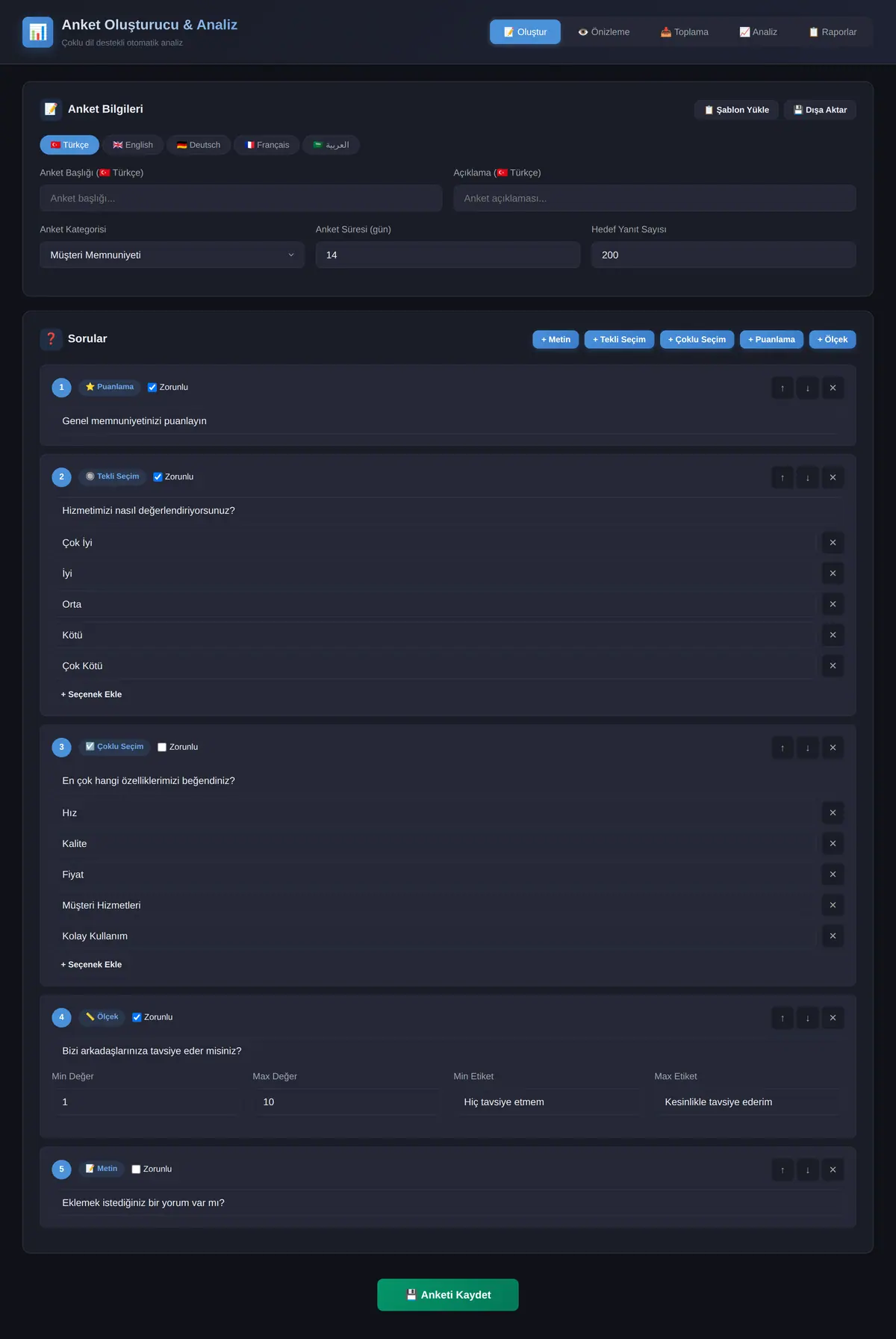The image size is (896, 1339).
Task: Add a Çoklu Seçim question
Action: pos(697,340)
